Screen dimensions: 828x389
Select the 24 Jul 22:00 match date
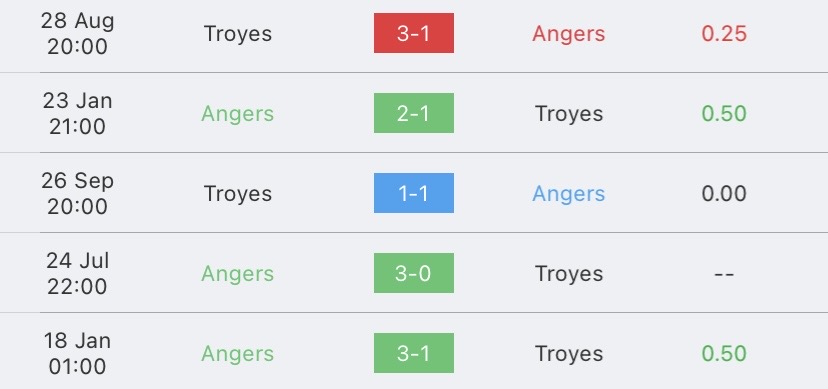pos(77,273)
